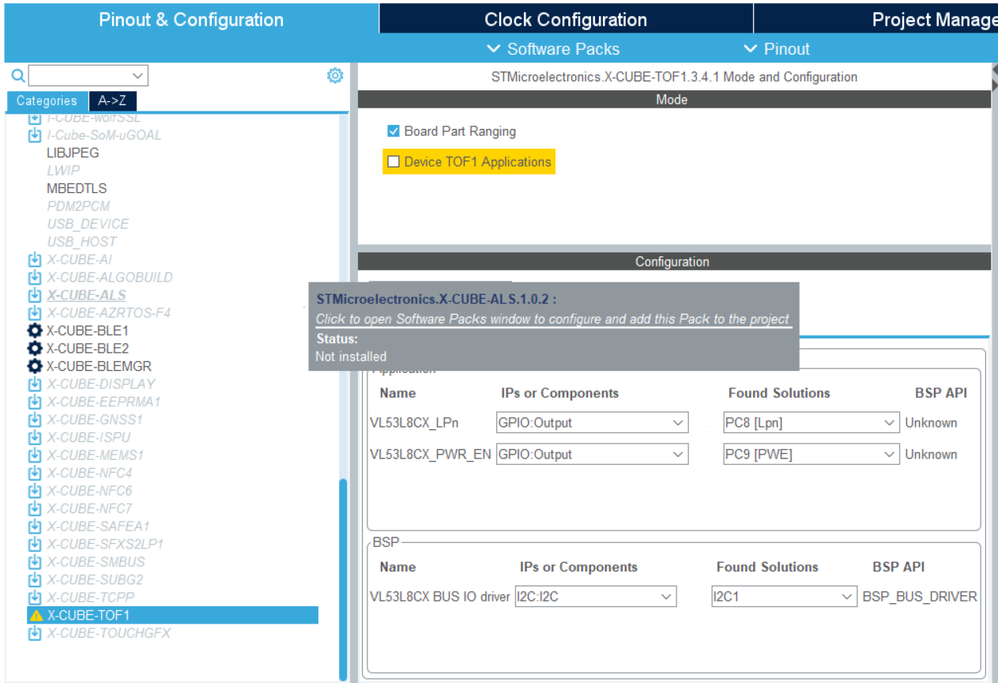Screen dimensions: 998x683
Task: Select the A->Z tab
Action: [112, 101]
